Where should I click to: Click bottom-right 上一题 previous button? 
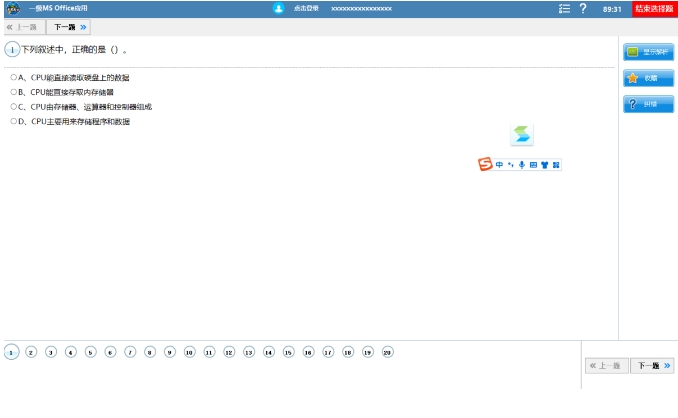(x=607, y=366)
